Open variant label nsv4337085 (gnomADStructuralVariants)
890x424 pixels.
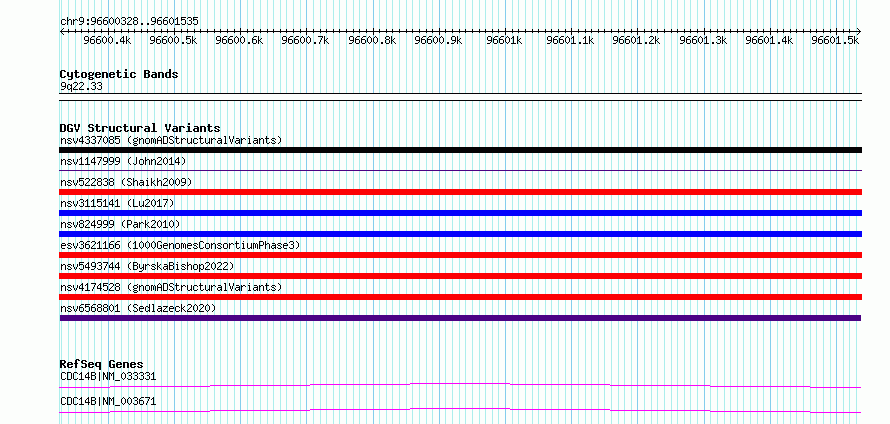tap(171, 140)
